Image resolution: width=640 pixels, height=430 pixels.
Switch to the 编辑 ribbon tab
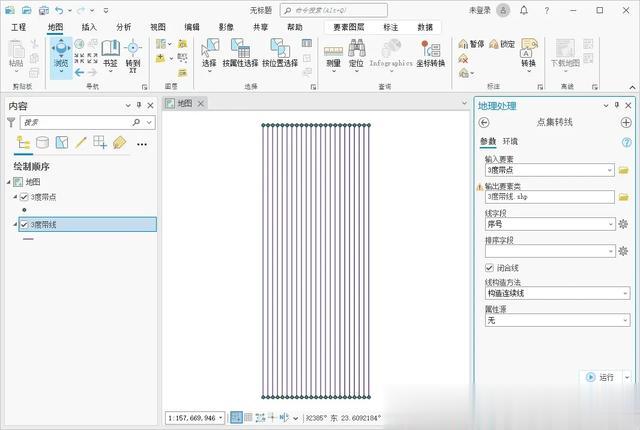192,27
